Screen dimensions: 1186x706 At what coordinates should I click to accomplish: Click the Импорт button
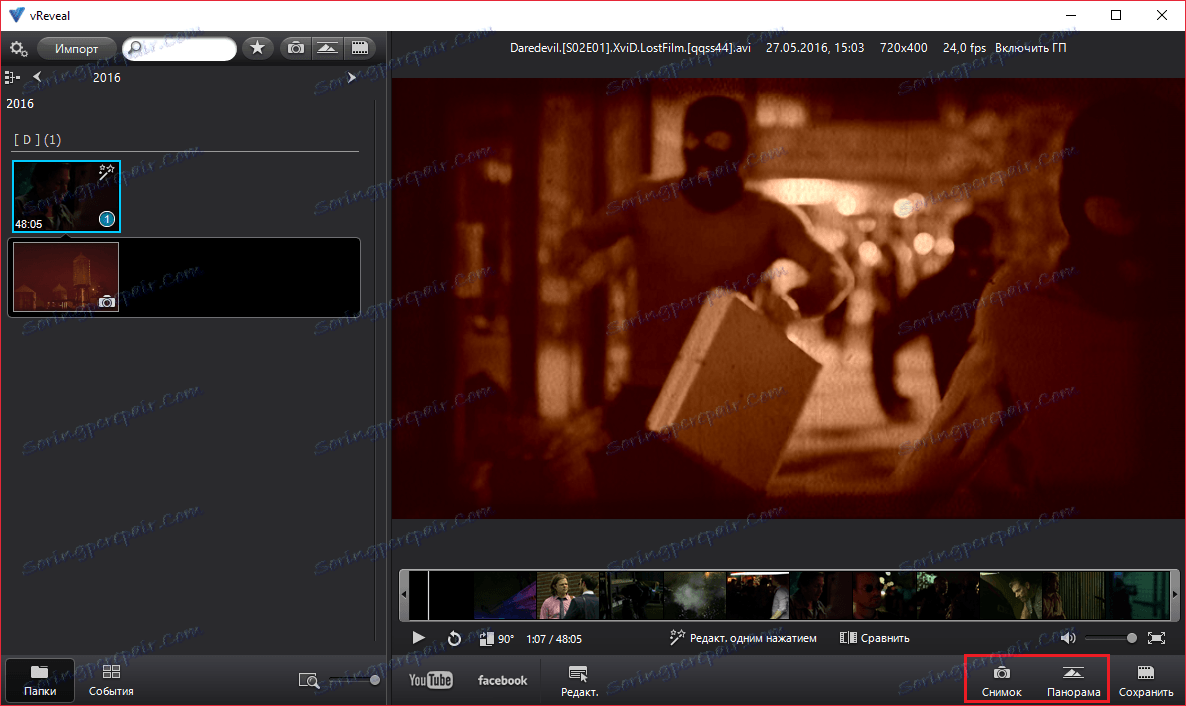click(76, 48)
